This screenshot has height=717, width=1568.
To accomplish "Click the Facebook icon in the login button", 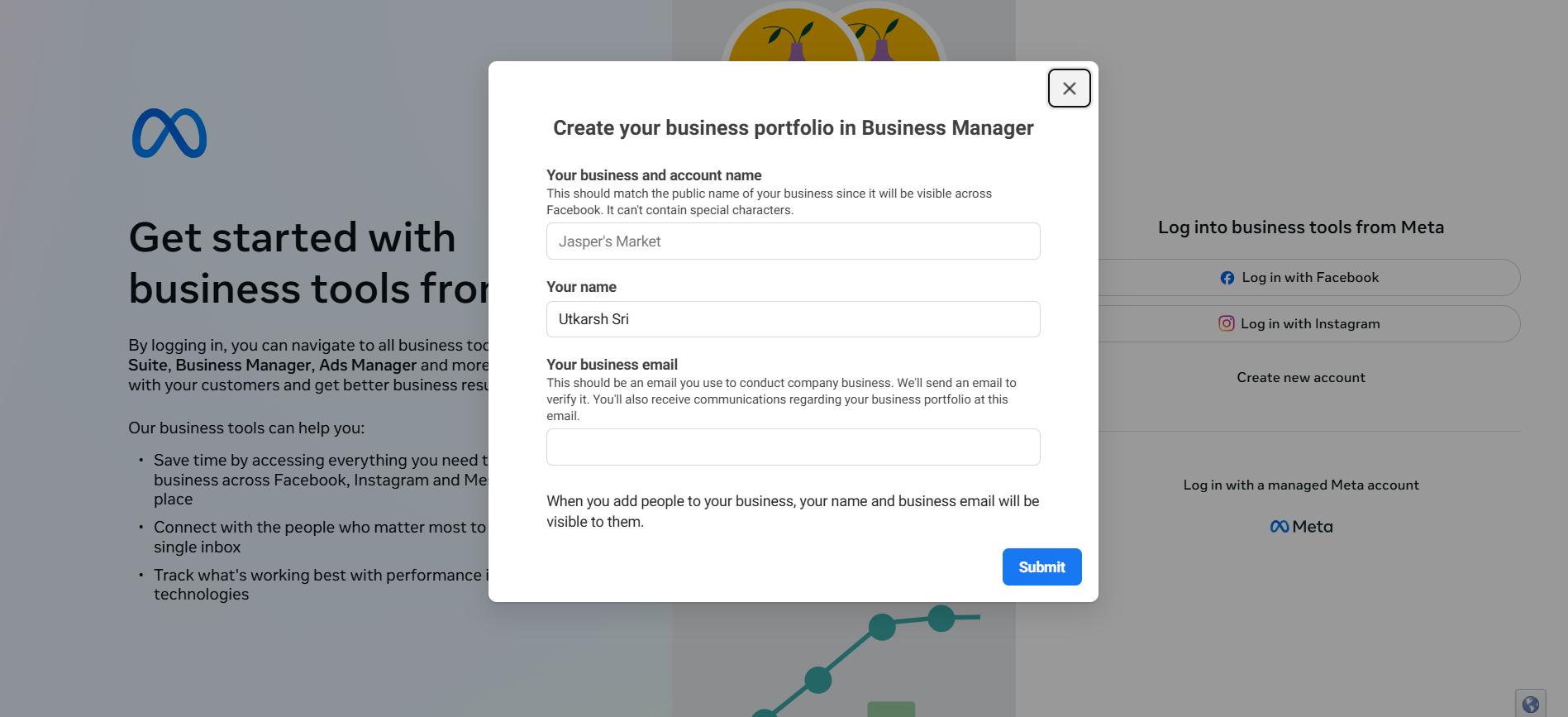I will click(x=1227, y=278).
